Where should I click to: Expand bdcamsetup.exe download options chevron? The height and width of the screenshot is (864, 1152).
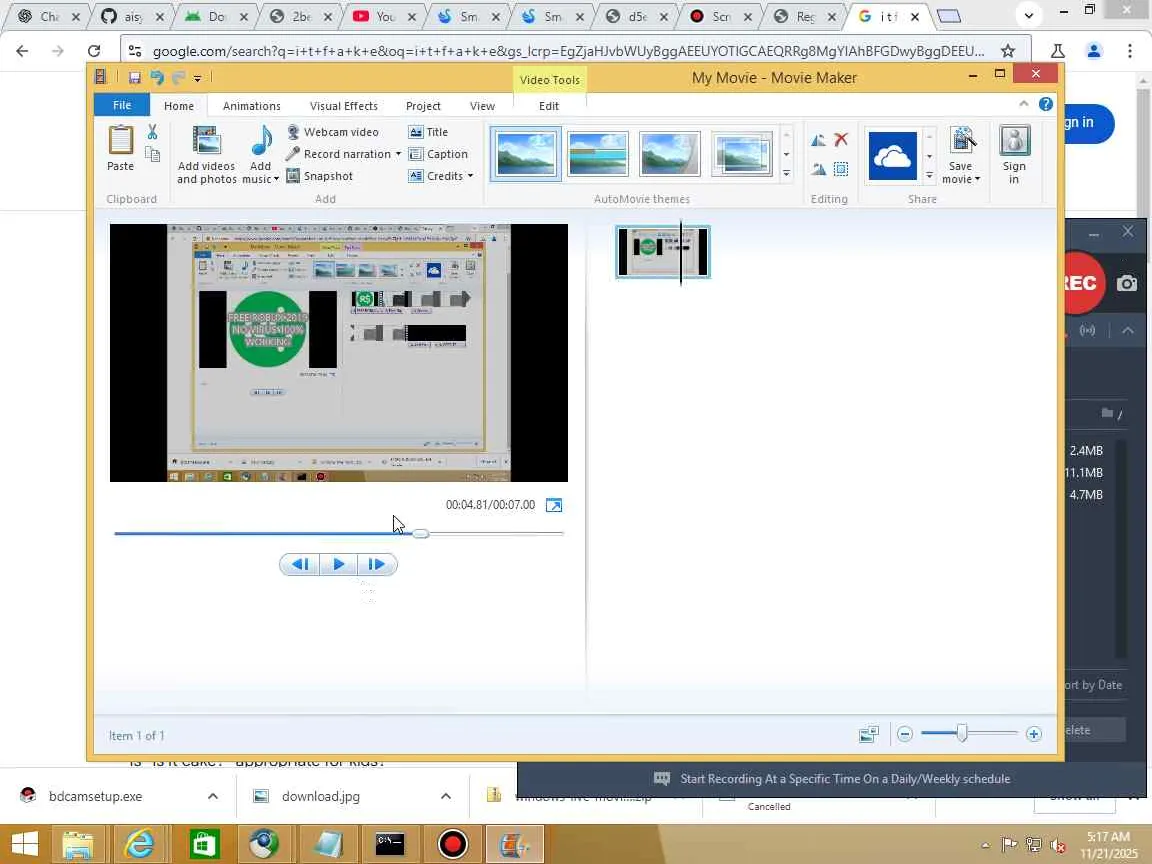(212, 796)
